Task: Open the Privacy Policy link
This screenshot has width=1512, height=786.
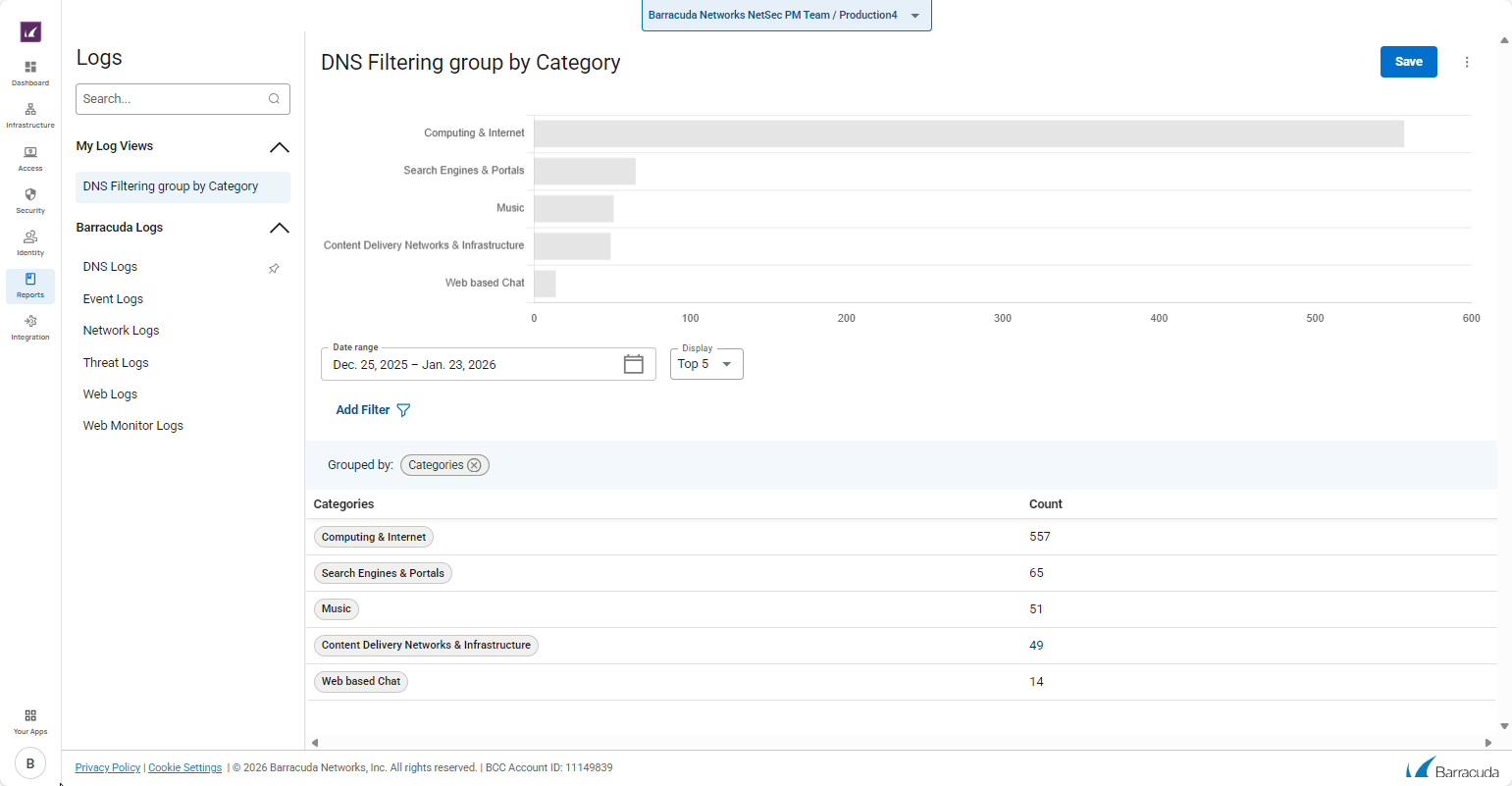Action: click(x=108, y=768)
